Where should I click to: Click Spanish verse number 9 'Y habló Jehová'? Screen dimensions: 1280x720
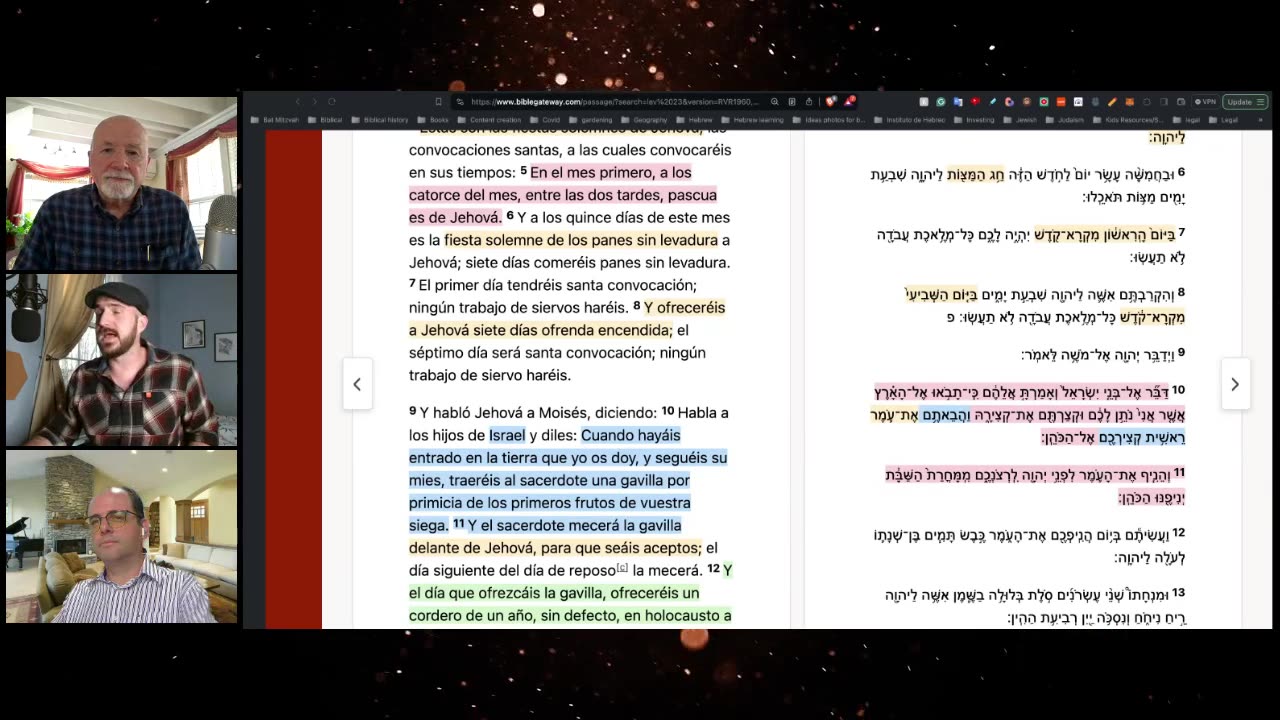click(412, 411)
